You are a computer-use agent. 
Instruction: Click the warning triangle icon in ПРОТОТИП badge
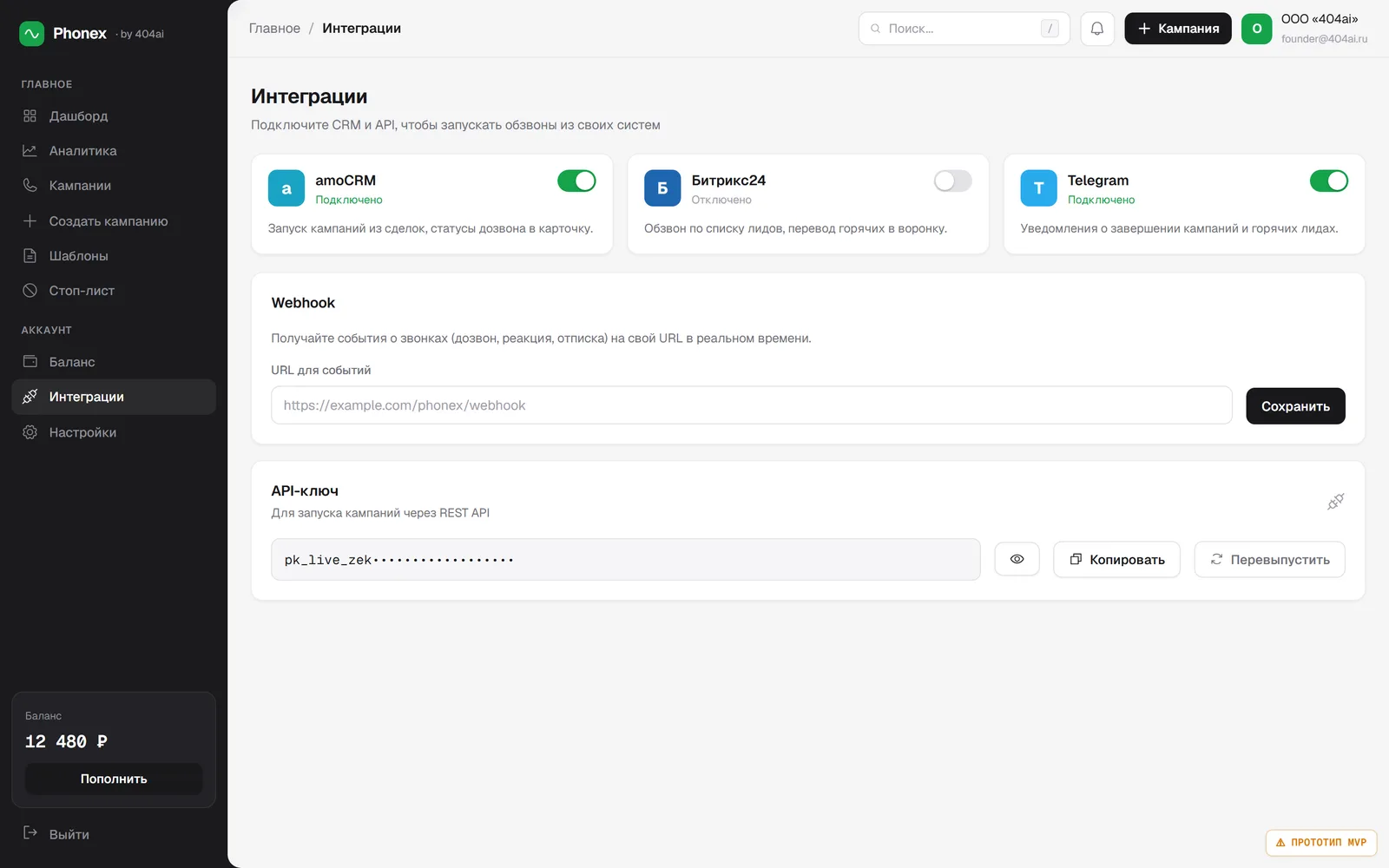pos(1280,842)
